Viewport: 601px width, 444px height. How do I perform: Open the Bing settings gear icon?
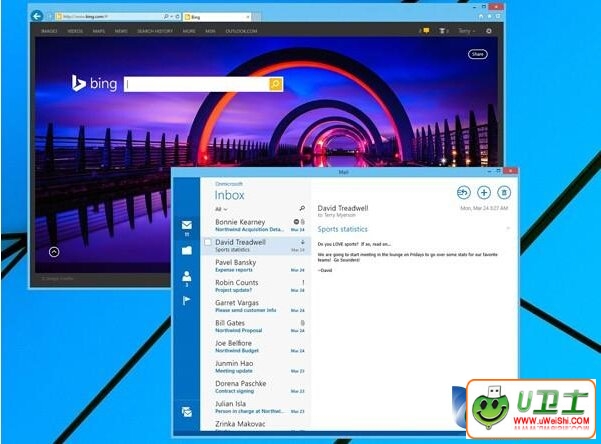tap(489, 31)
